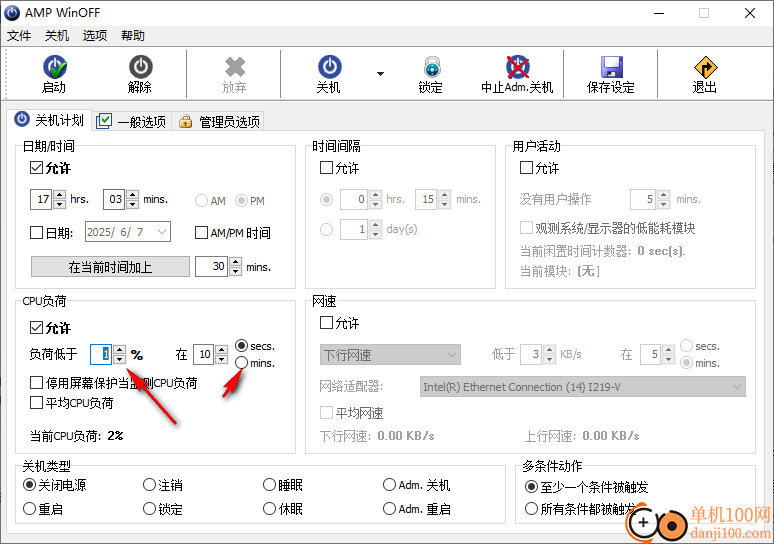Enable 停用屏幕保护 CPU负荷 checkbox
The width and height of the screenshot is (774, 544).
click(x=37, y=383)
